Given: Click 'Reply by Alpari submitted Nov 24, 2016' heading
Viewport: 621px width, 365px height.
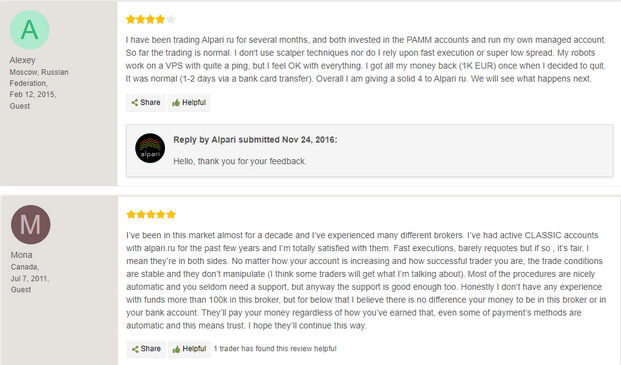Looking at the screenshot, I should [x=255, y=140].
